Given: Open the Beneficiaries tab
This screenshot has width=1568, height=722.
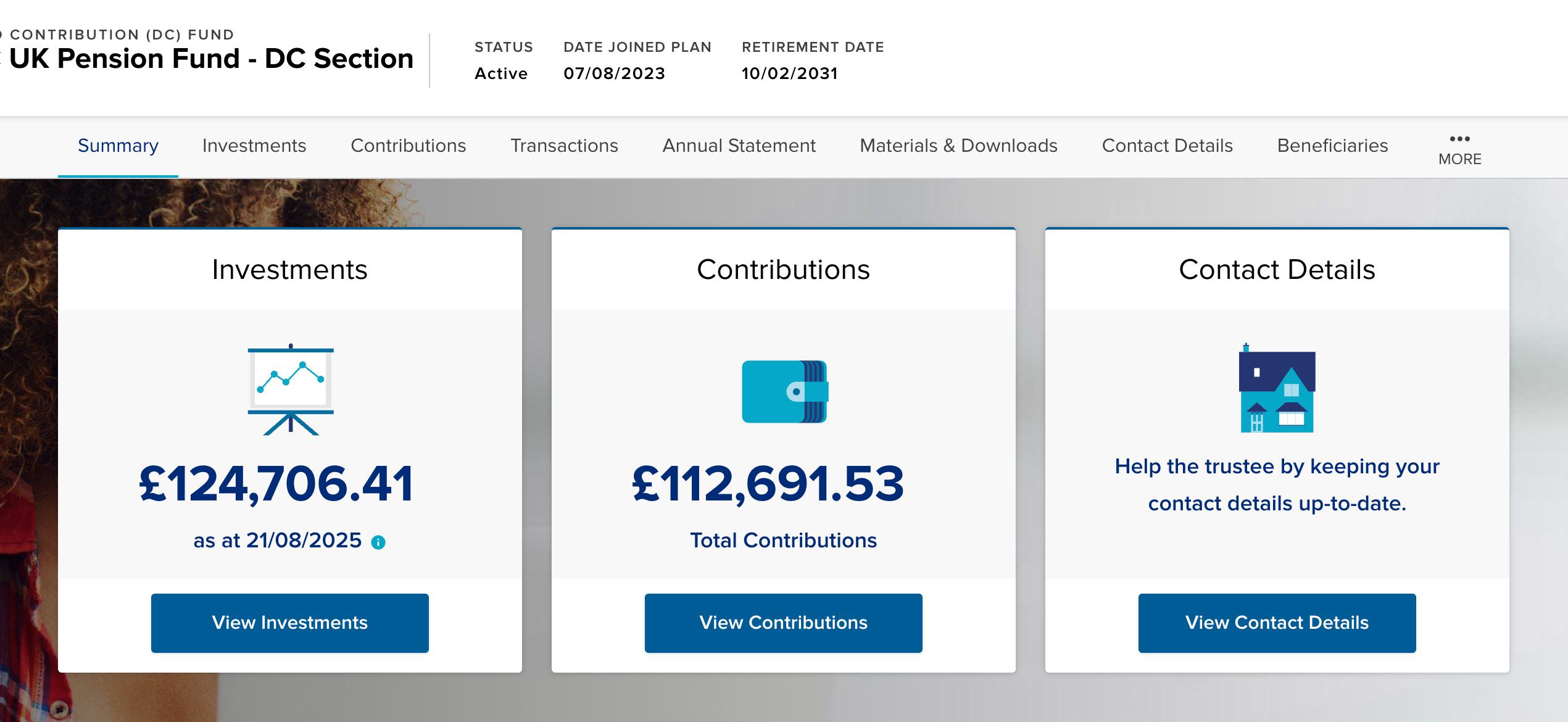Looking at the screenshot, I should 1332,146.
